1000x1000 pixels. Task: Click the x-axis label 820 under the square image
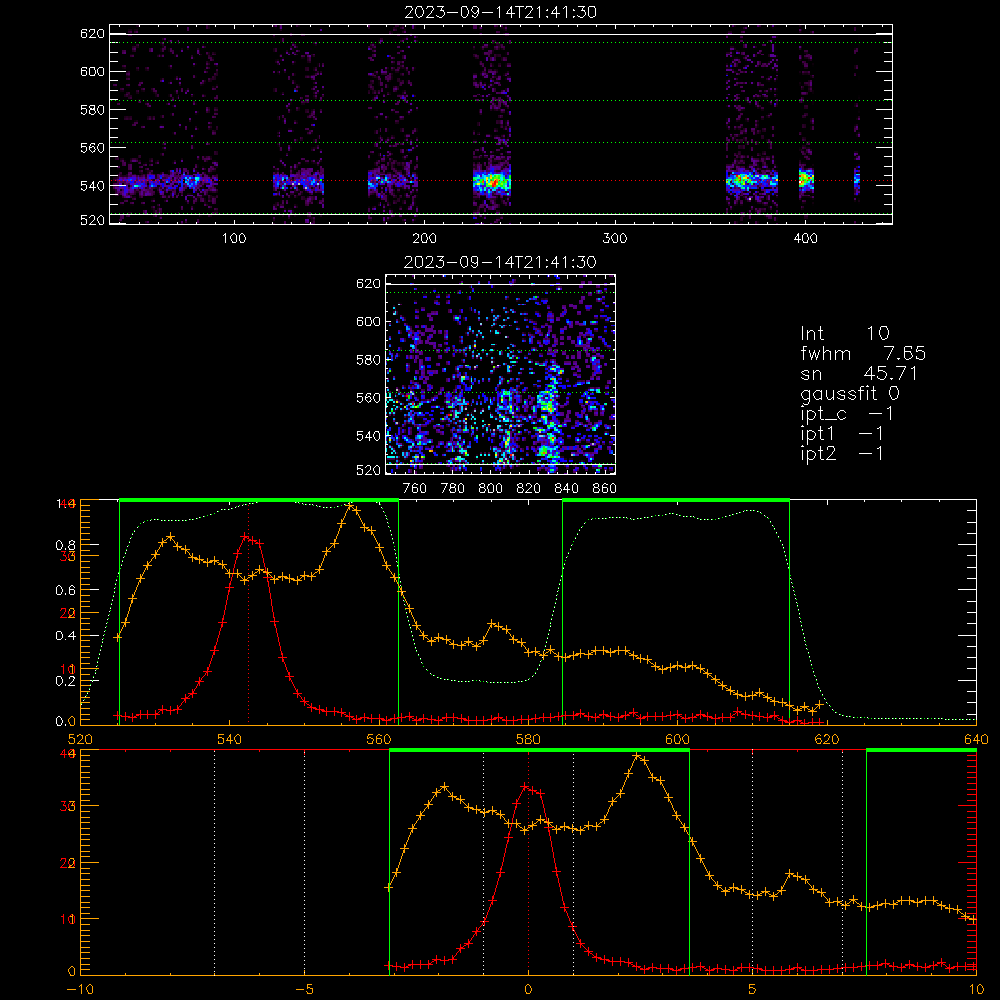tap(529, 488)
